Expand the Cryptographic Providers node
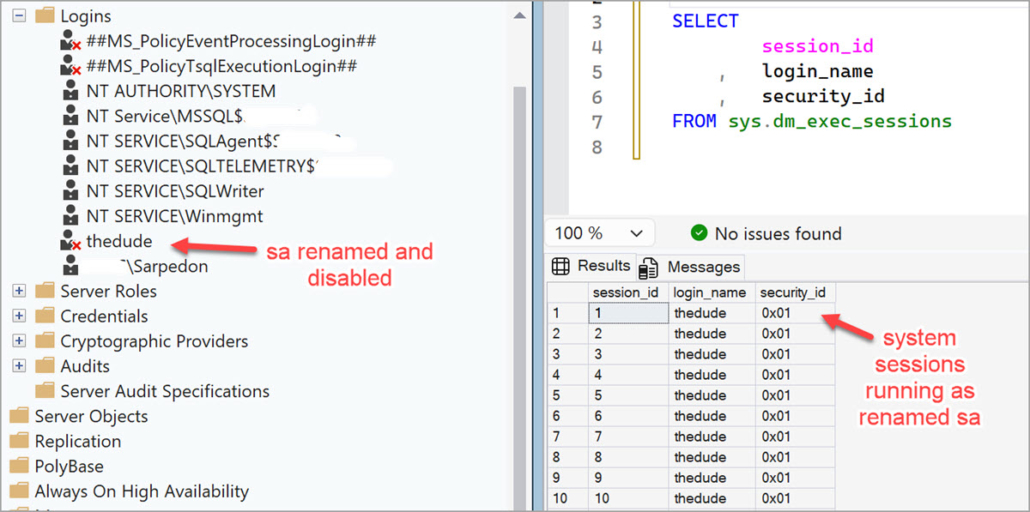1030x512 pixels. point(19,341)
